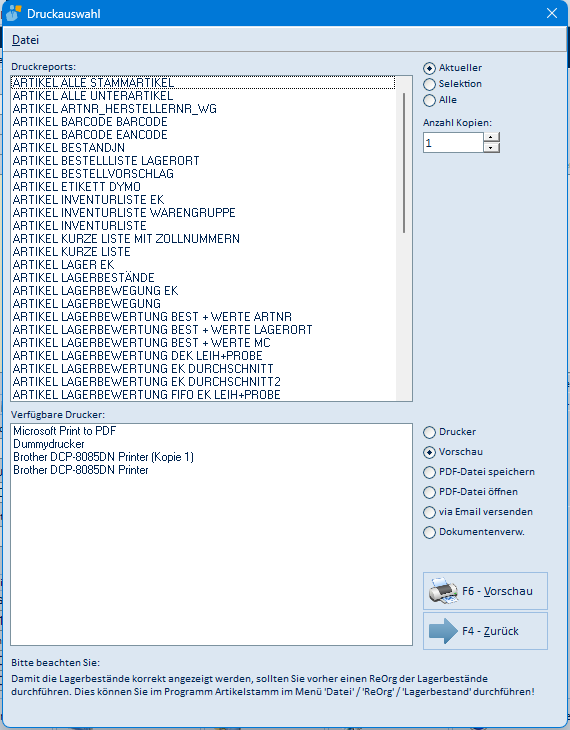Screen dimensions: 570x730
Task: Open the Datei menu
Action: point(25,40)
